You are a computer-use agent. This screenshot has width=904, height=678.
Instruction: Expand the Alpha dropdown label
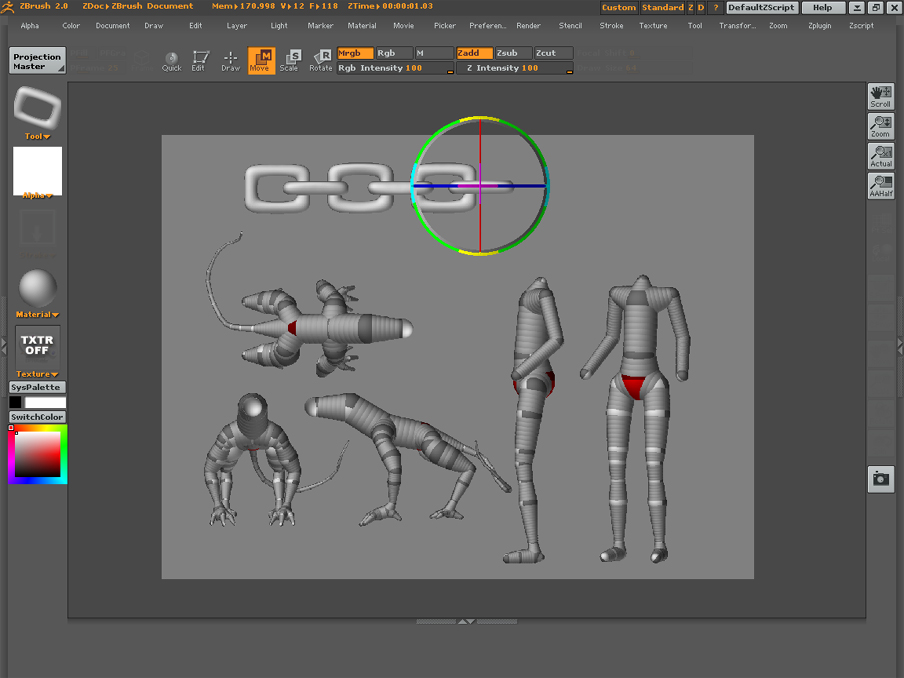point(37,196)
